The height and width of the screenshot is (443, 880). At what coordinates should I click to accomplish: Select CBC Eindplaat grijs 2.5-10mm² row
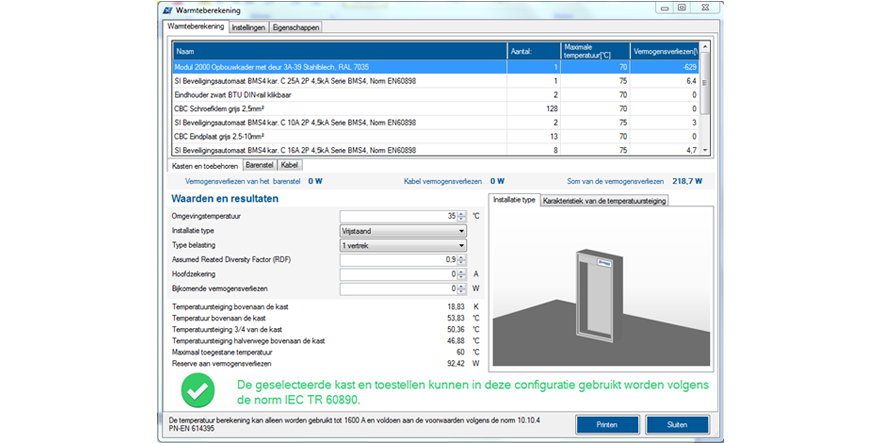(436, 136)
